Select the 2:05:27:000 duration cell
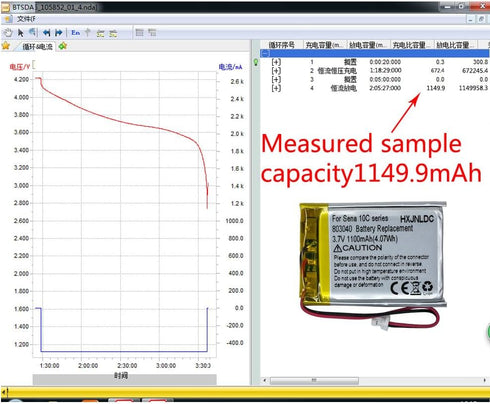 coord(385,88)
